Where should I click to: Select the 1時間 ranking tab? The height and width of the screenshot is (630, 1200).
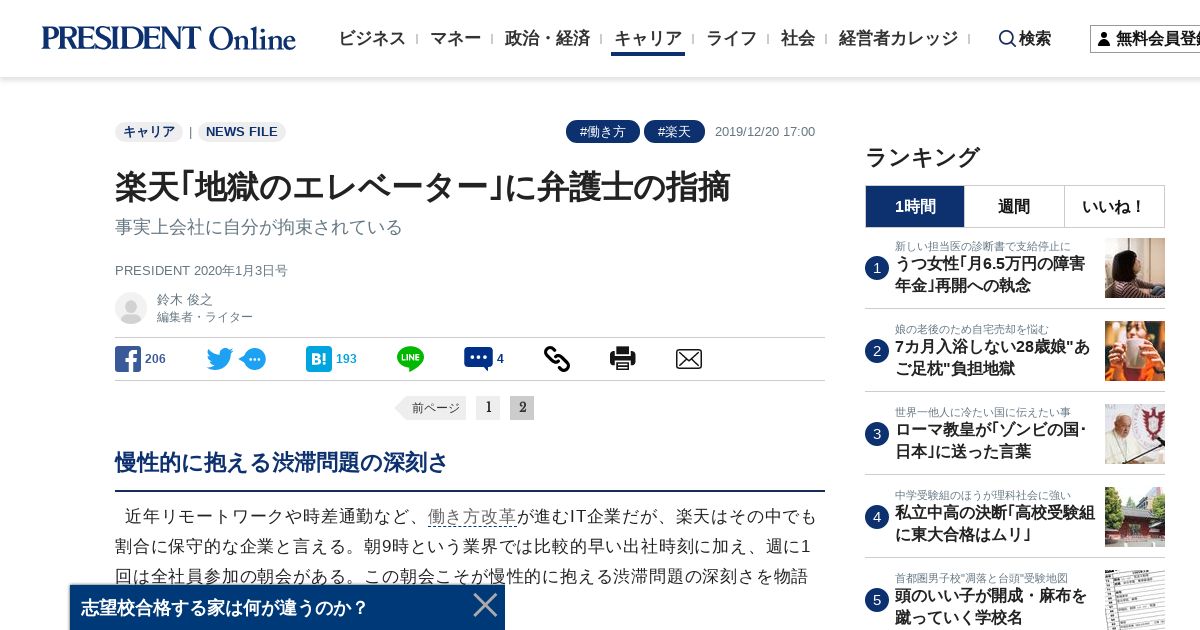click(915, 206)
